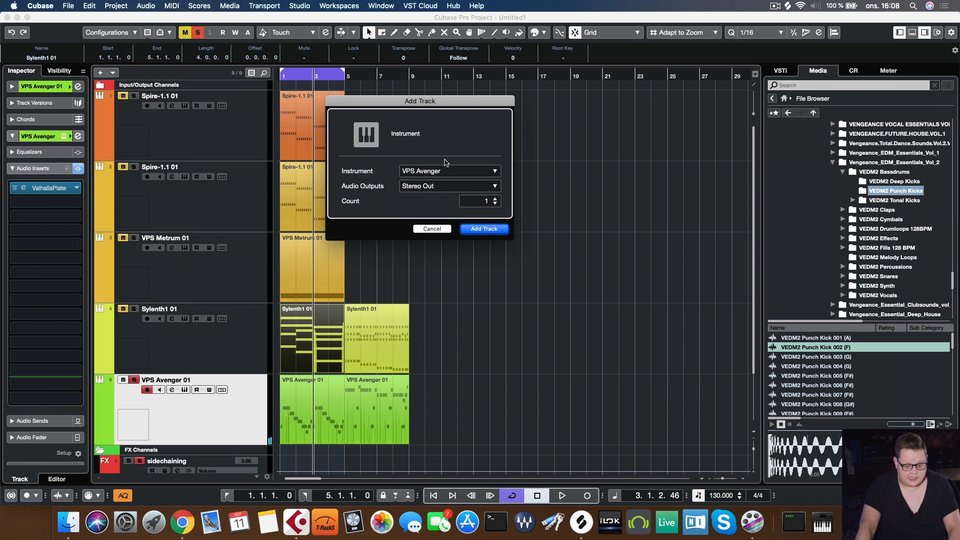960x540 pixels.
Task: Open the Project menu
Action: click(116, 6)
